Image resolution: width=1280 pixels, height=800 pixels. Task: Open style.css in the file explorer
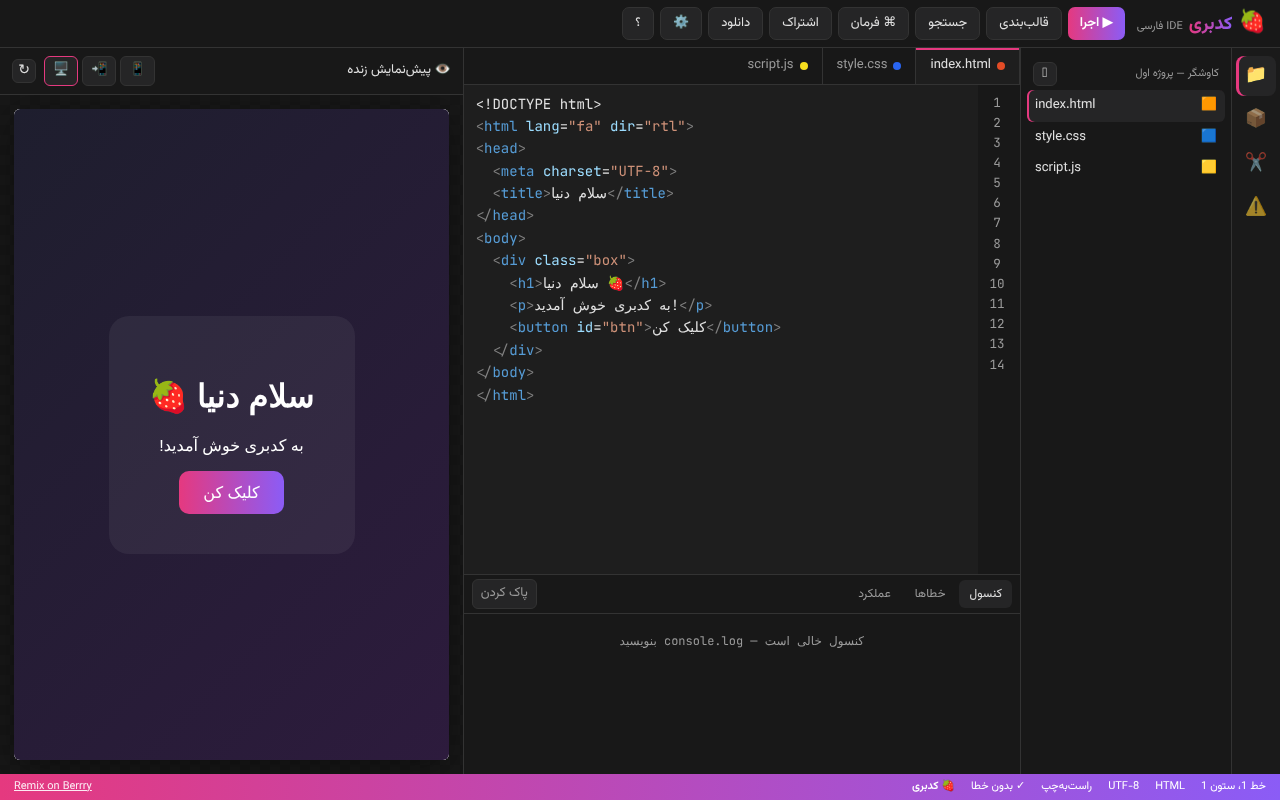pos(1126,136)
